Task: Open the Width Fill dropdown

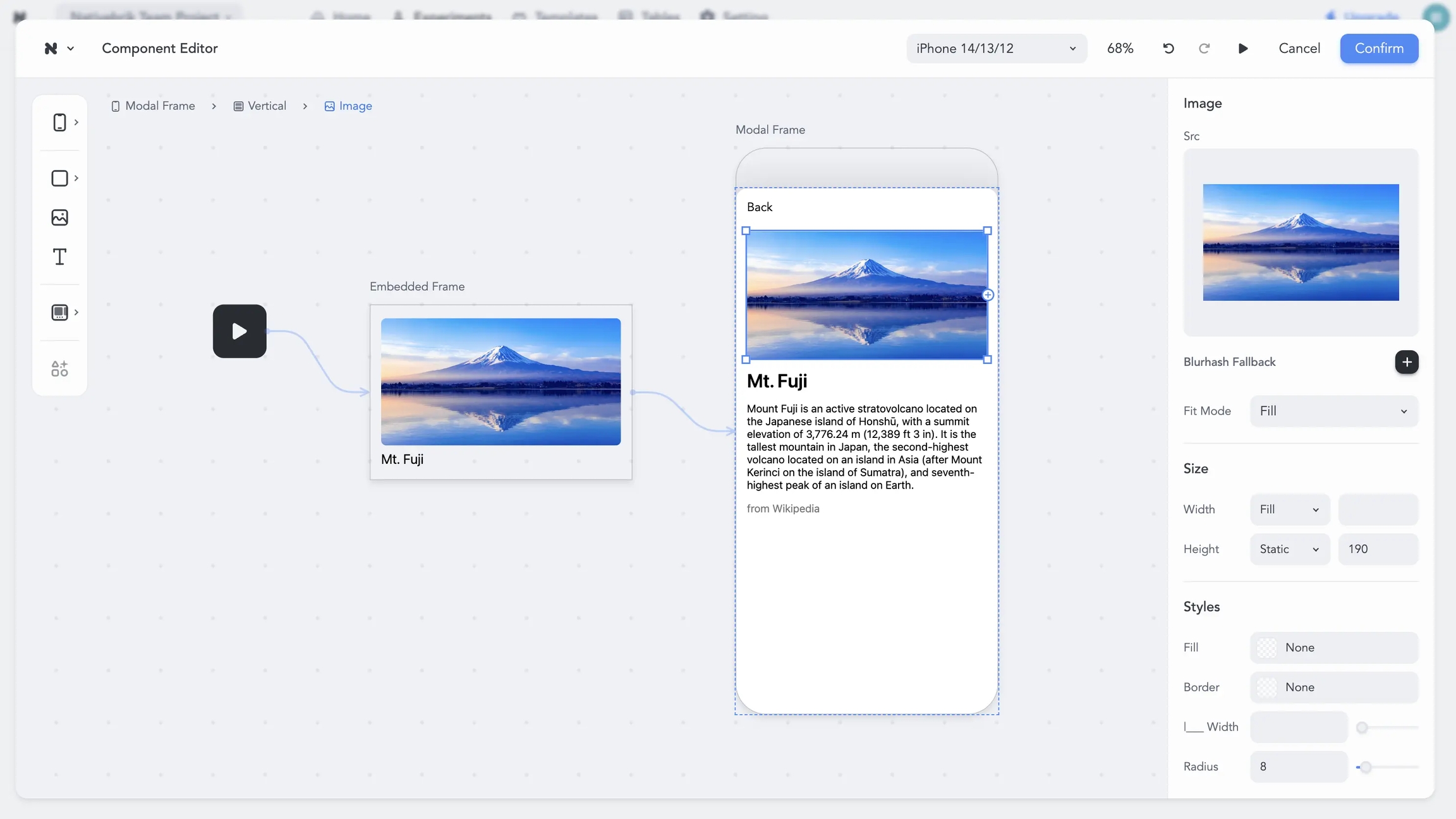Action: coord(1289,509)
